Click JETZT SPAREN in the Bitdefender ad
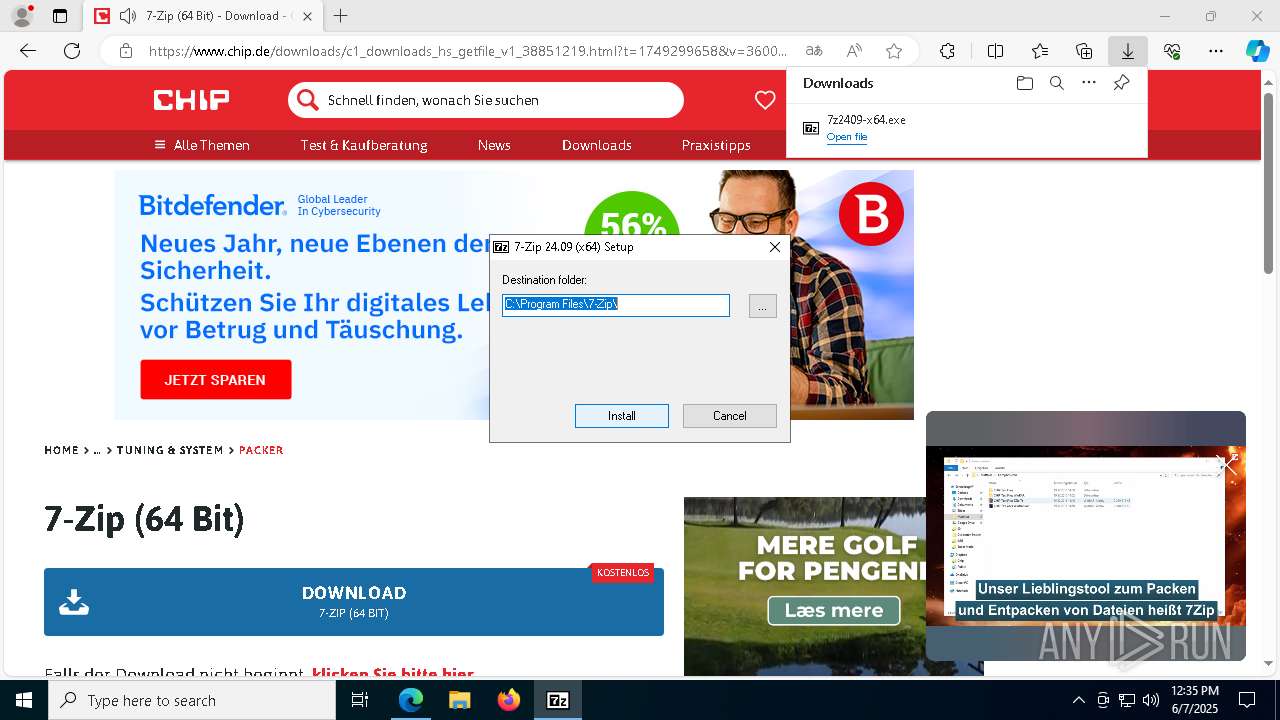This screenshot has height=720, width=1280. point(215,380)
